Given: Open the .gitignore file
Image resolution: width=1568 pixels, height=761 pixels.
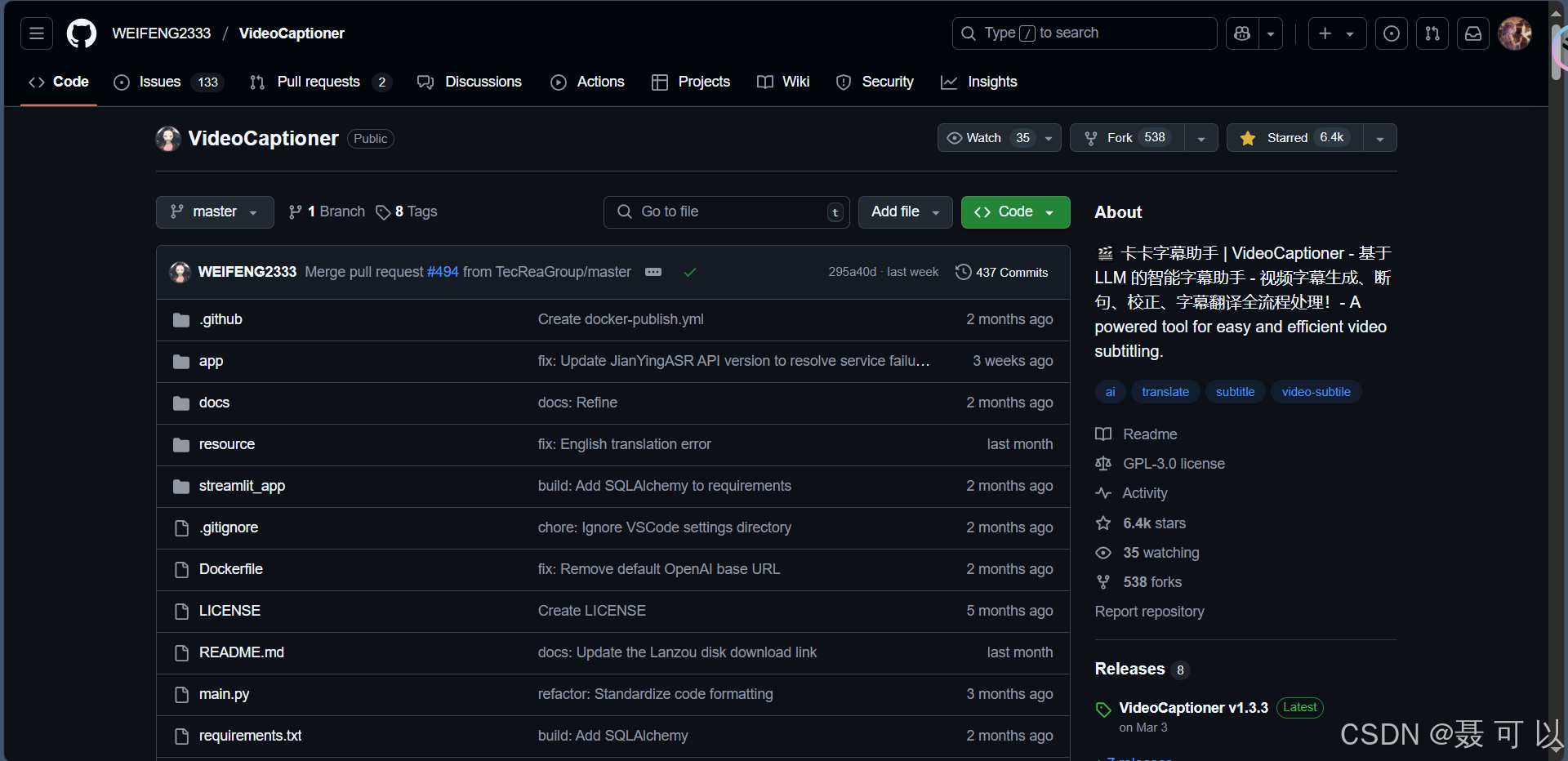Looking at the screenshot, I should click(x=229, y=527).
